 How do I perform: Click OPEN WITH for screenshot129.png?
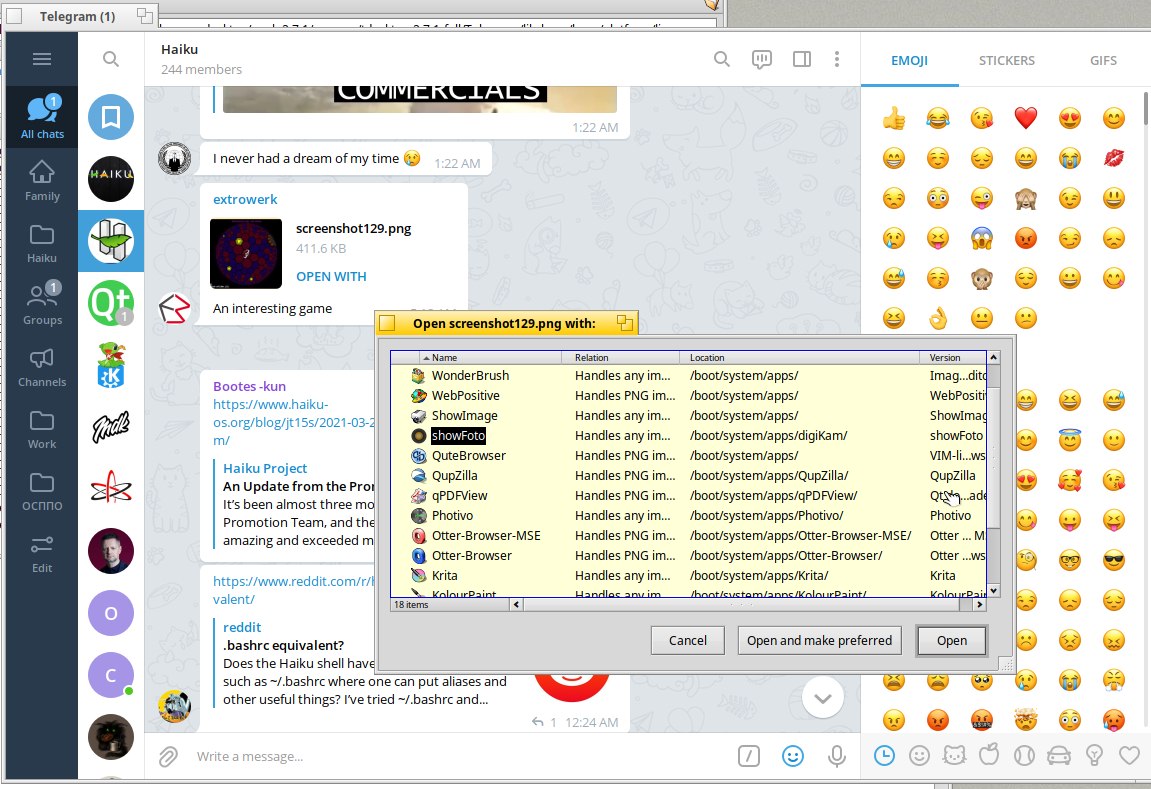(331, 277)
